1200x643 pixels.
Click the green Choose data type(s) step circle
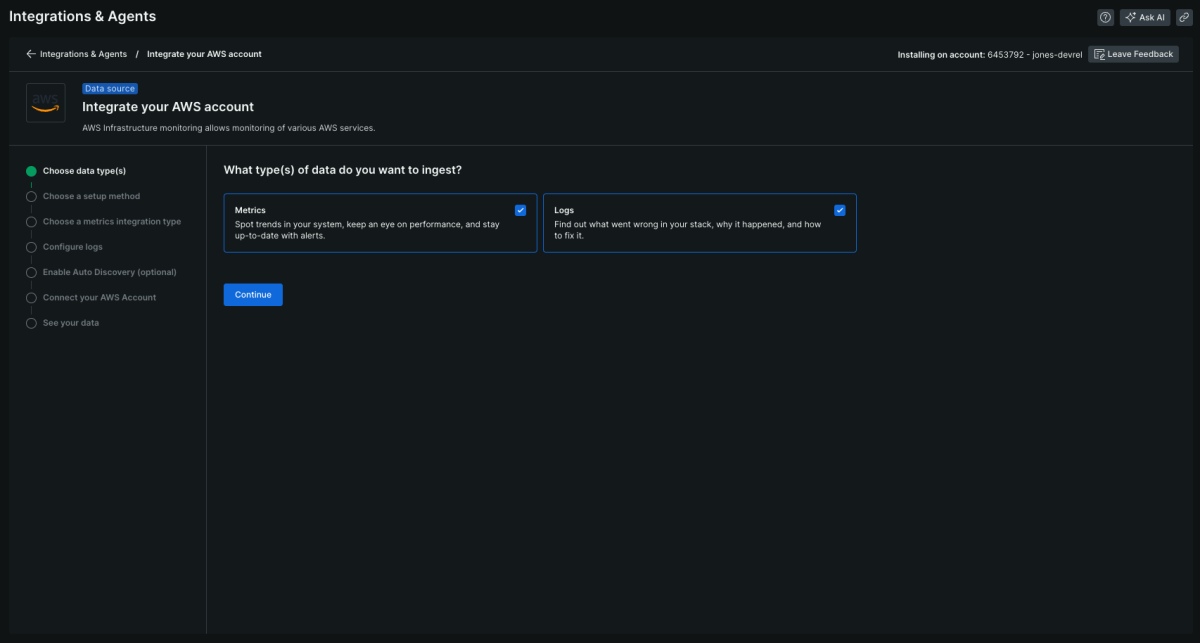tap(31, 171)
